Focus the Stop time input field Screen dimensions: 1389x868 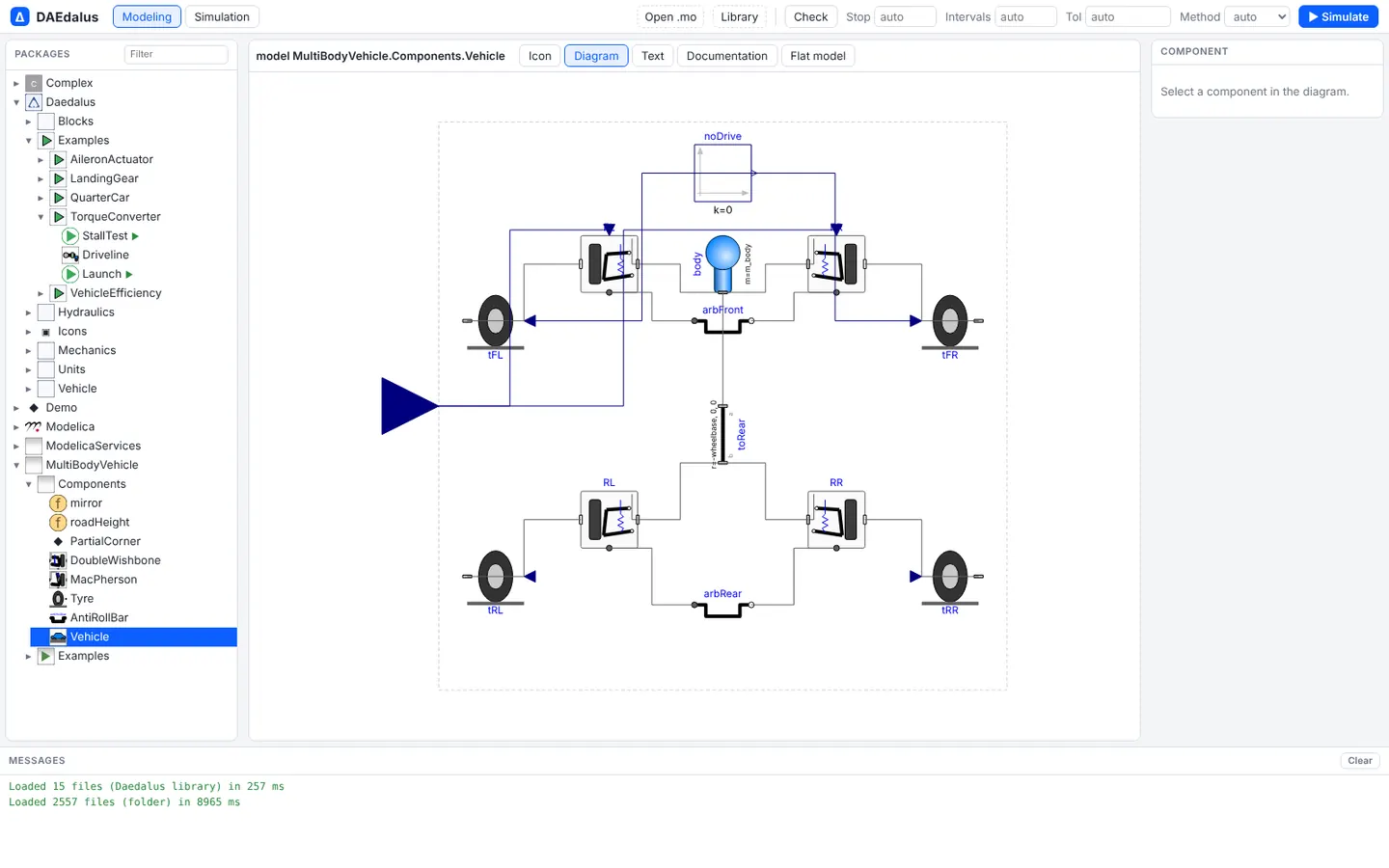[906, 16]
